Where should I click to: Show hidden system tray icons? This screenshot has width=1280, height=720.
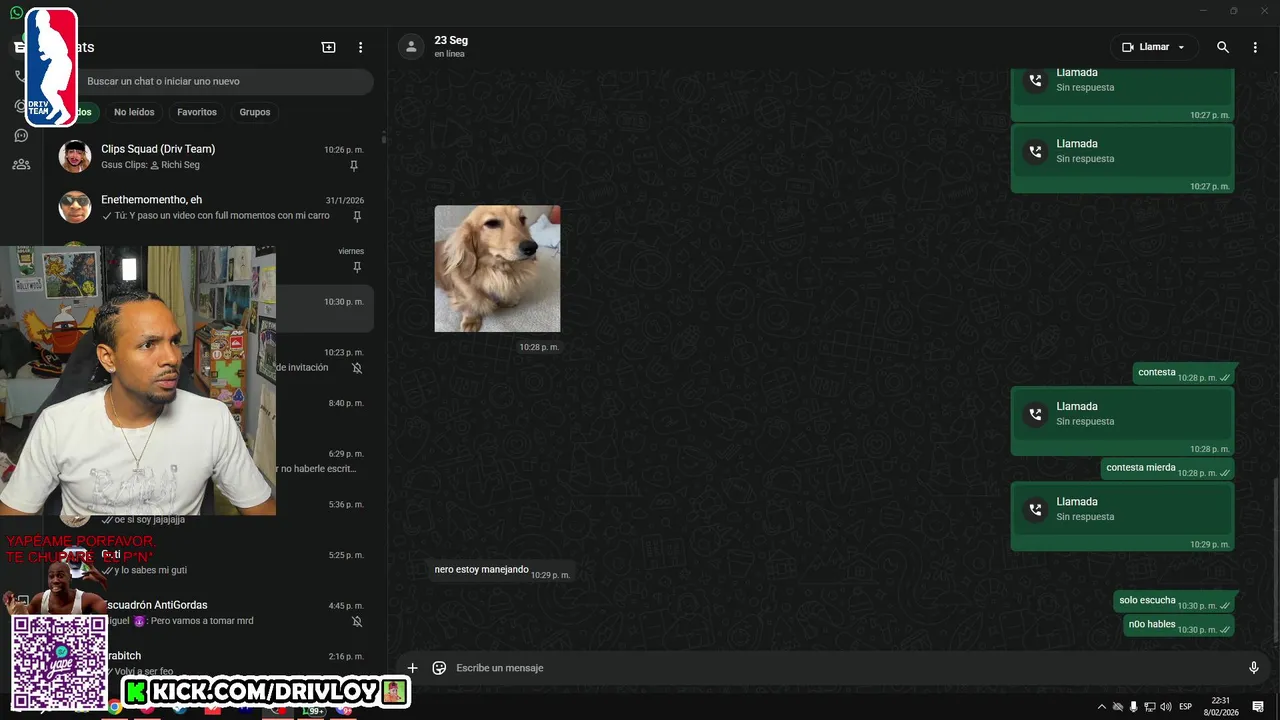pyautogui.click(x=1102, y=707)
